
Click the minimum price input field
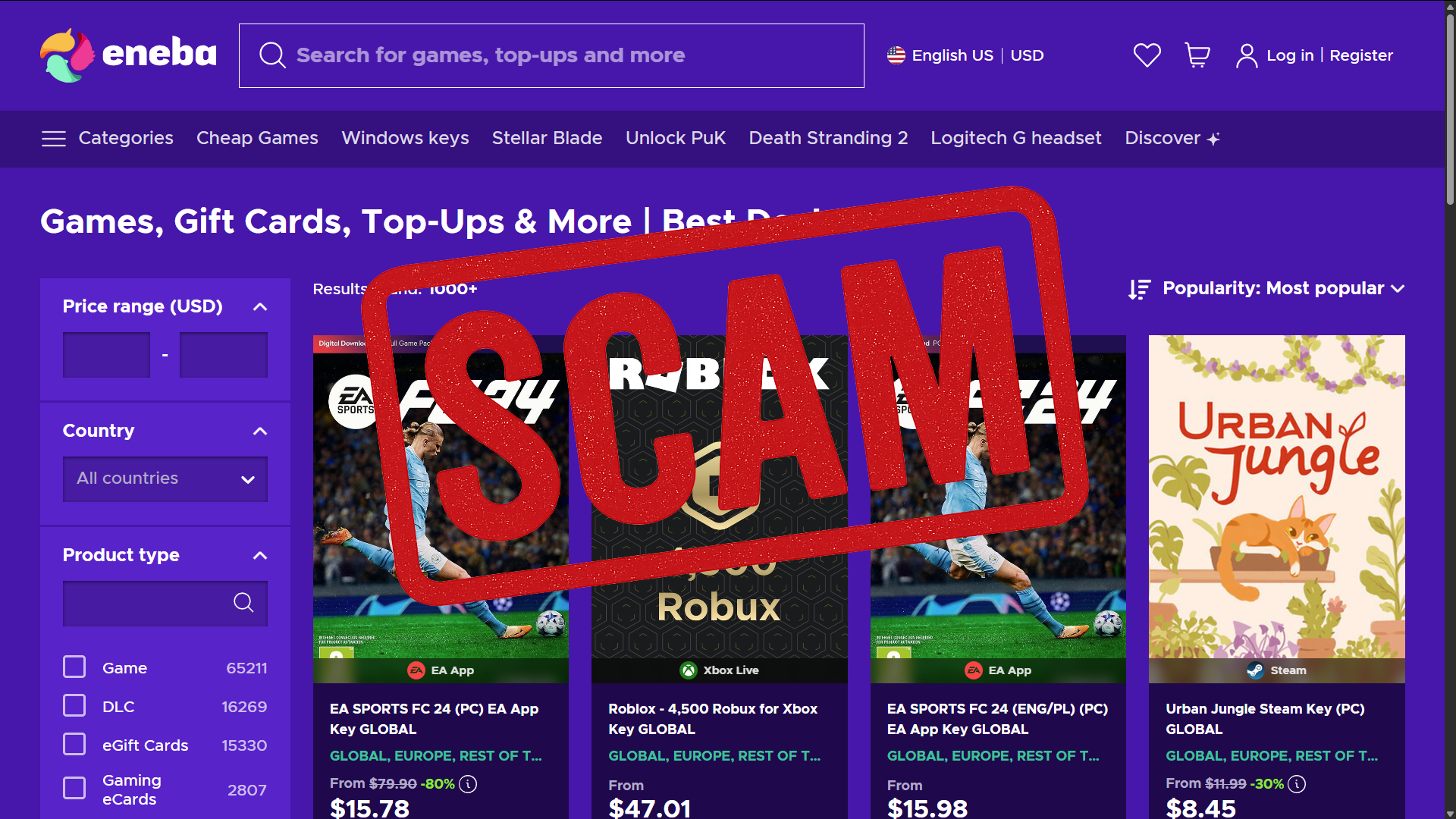[x=106, y=354]
